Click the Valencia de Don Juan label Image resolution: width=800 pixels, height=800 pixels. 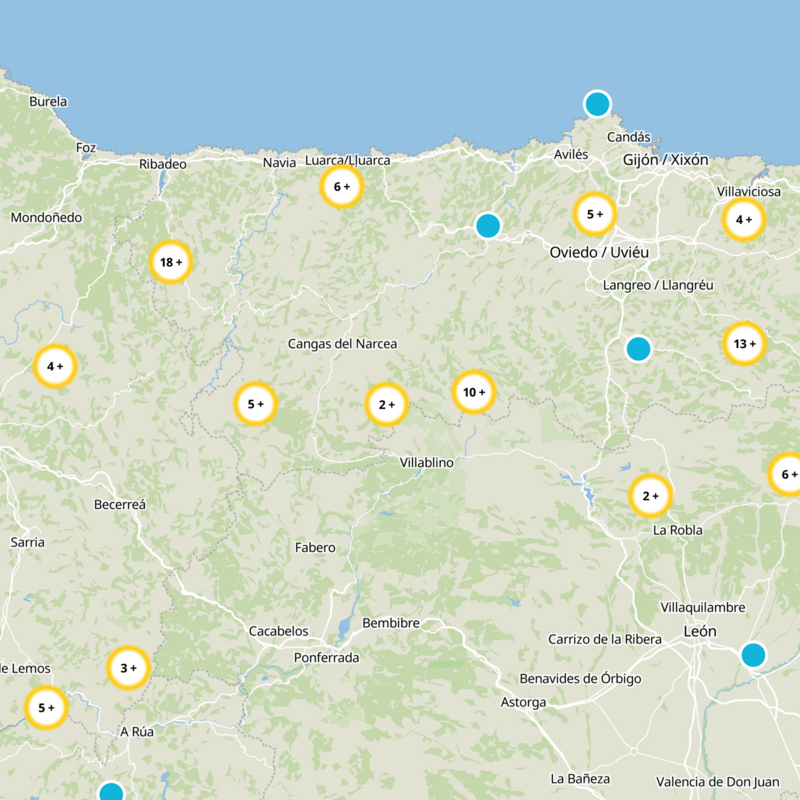(717, 782)
